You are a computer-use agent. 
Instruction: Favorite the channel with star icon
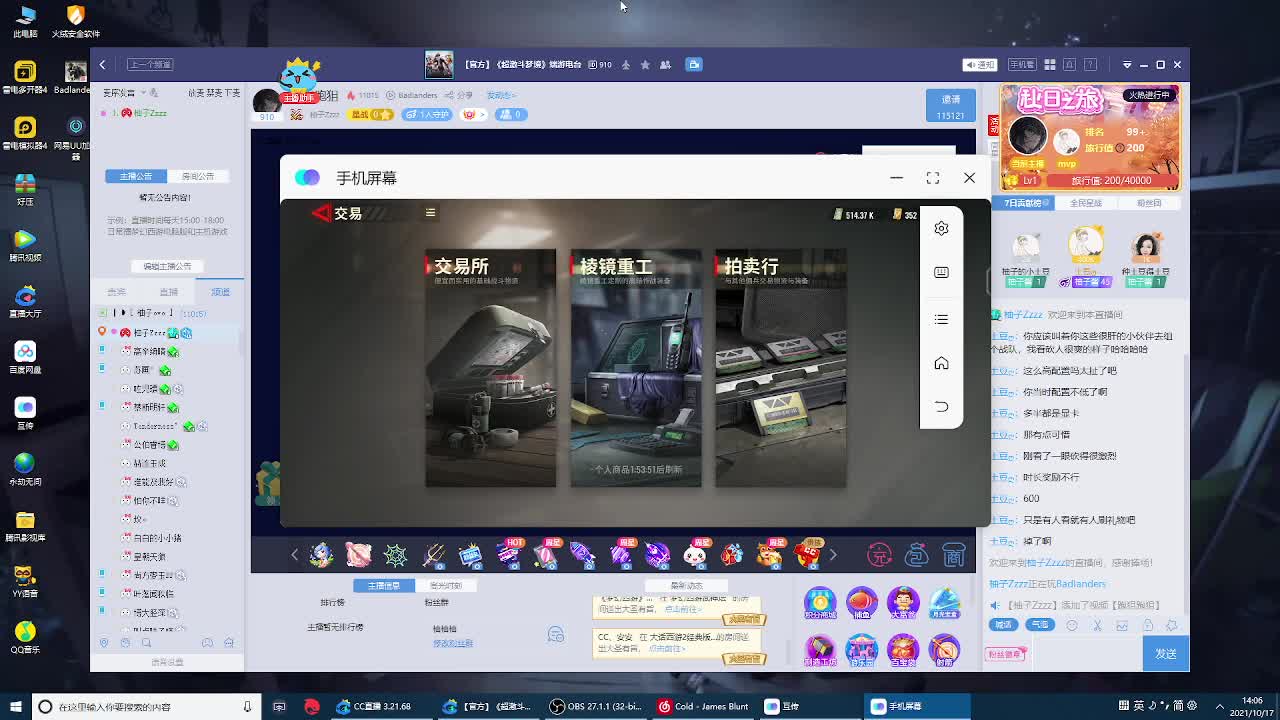tap(645, 64)
